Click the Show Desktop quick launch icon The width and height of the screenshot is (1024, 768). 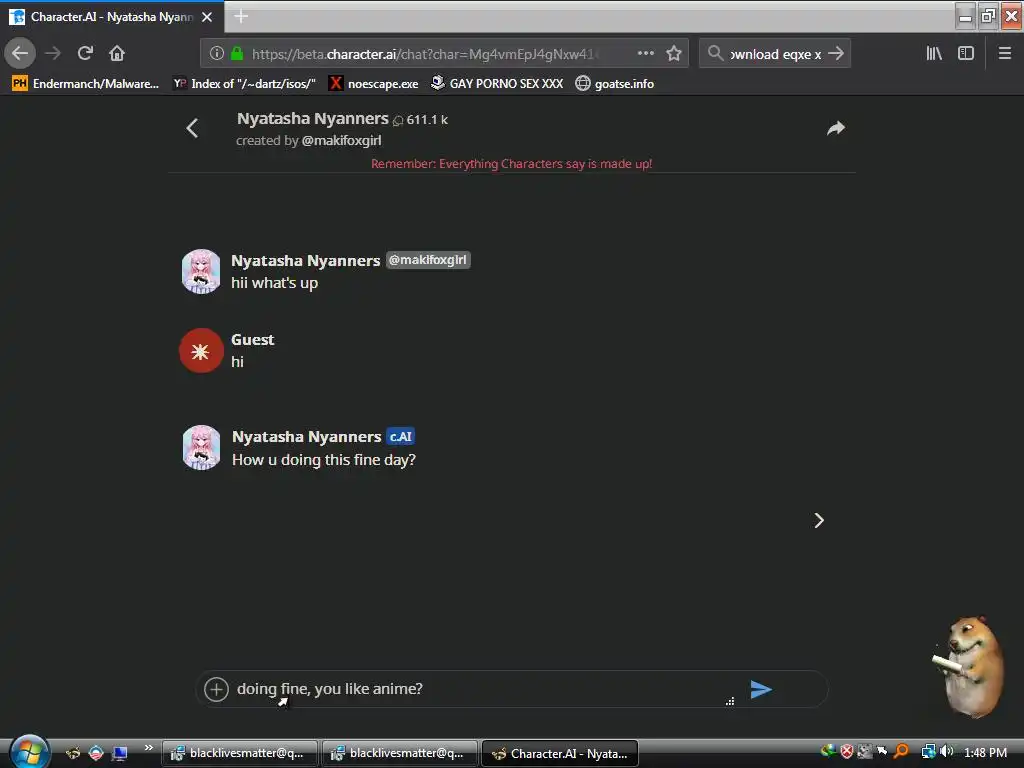tap(119, 753)
